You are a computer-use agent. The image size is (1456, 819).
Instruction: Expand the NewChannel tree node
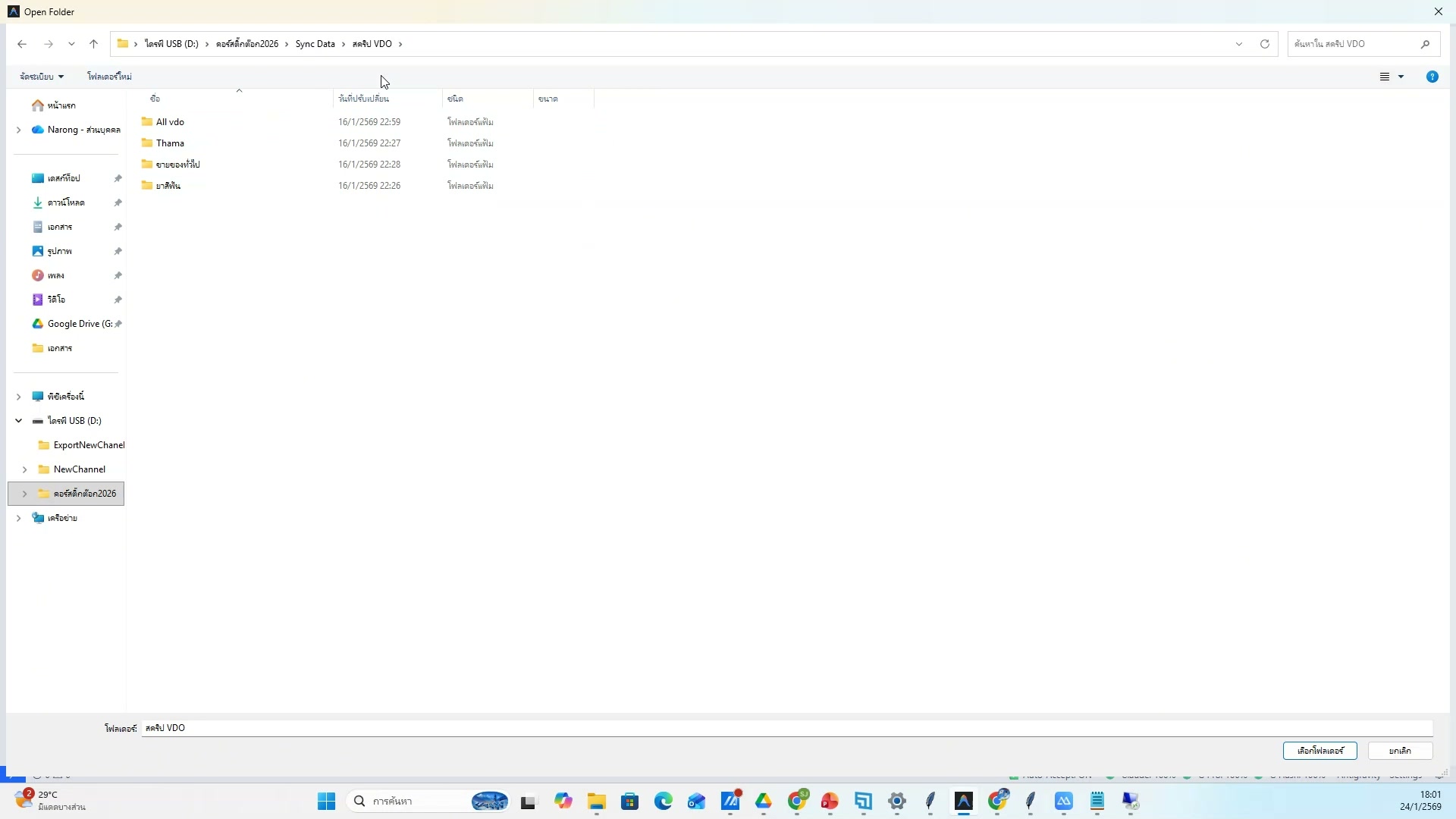click(25, 469)
